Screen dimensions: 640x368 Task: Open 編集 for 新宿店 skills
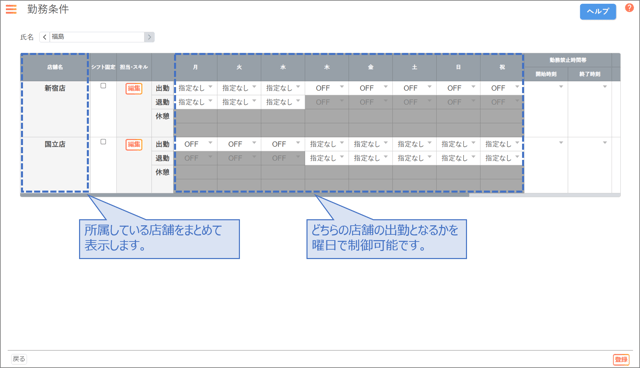click(x=134, y=89)
